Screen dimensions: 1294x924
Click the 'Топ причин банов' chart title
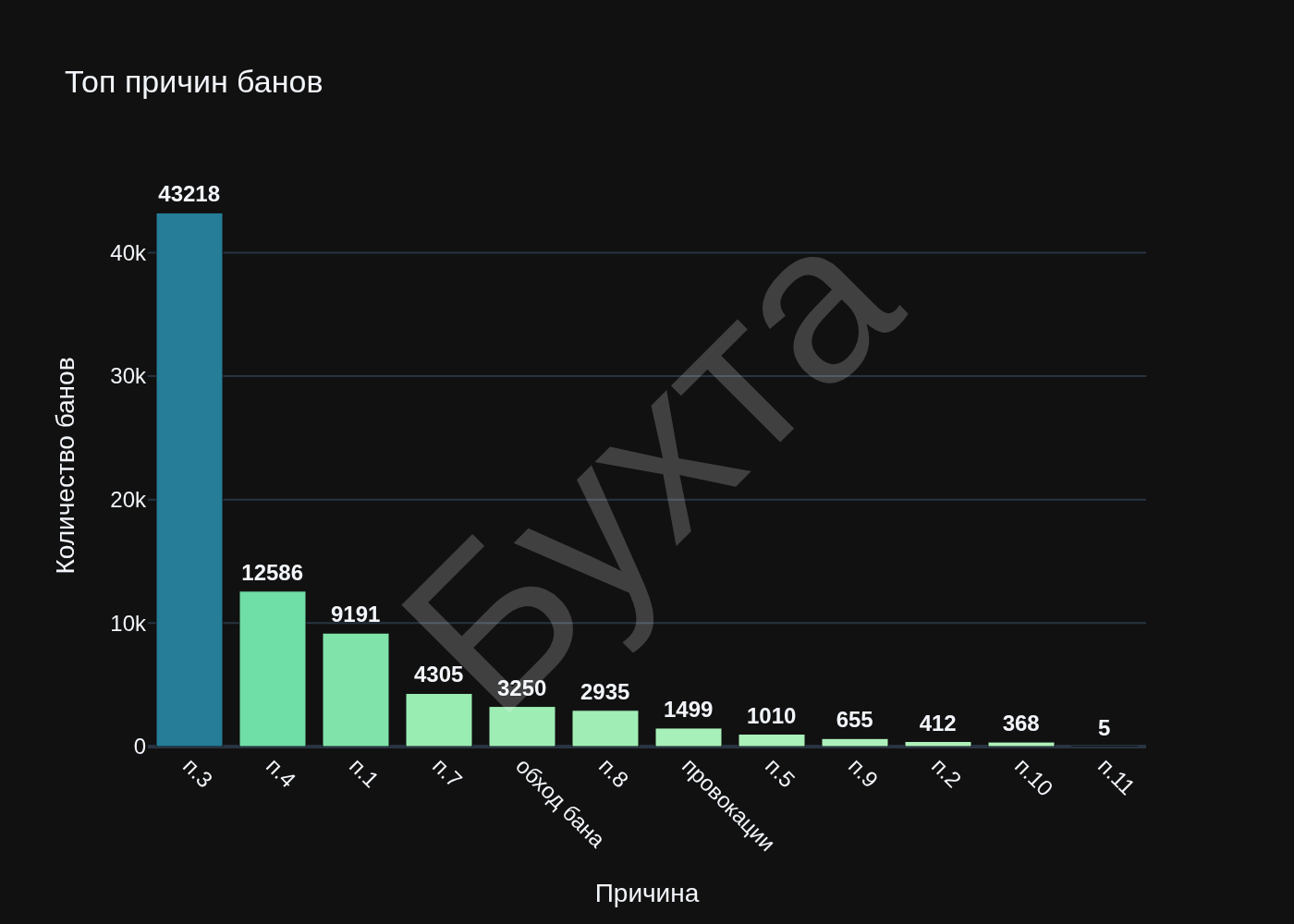pos(194,82)
